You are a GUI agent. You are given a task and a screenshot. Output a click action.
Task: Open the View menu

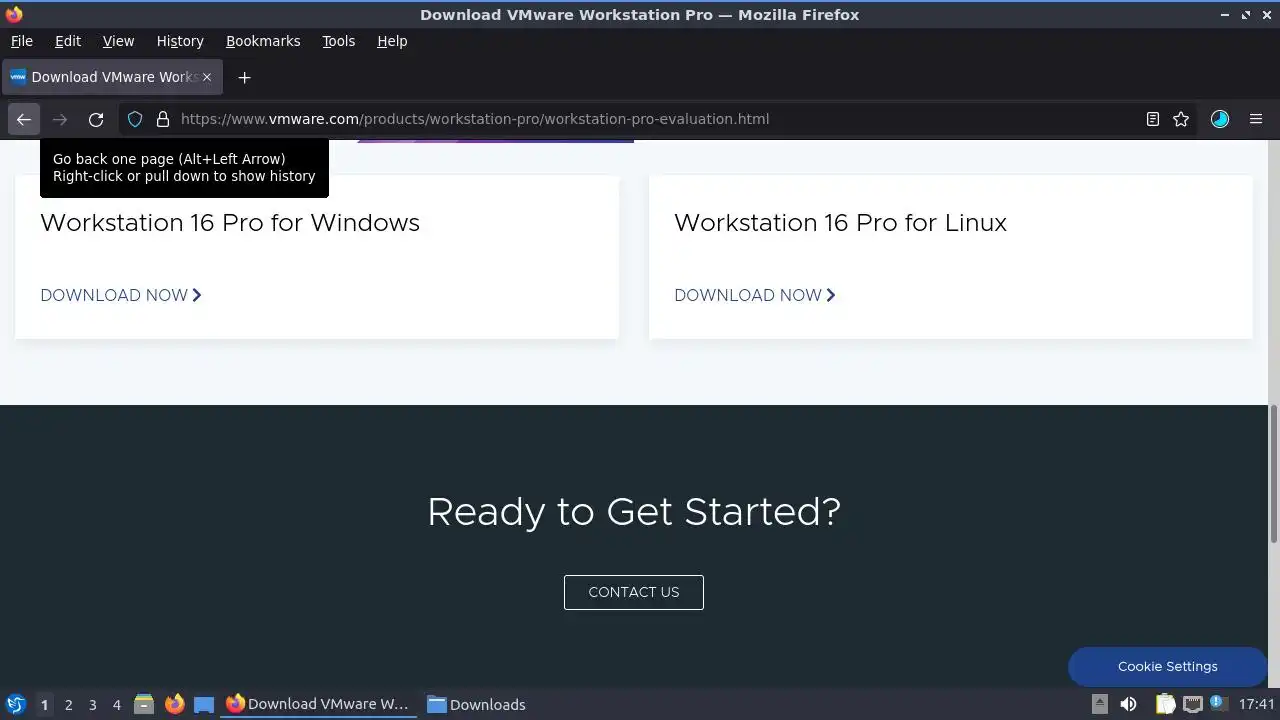point(118,41)
